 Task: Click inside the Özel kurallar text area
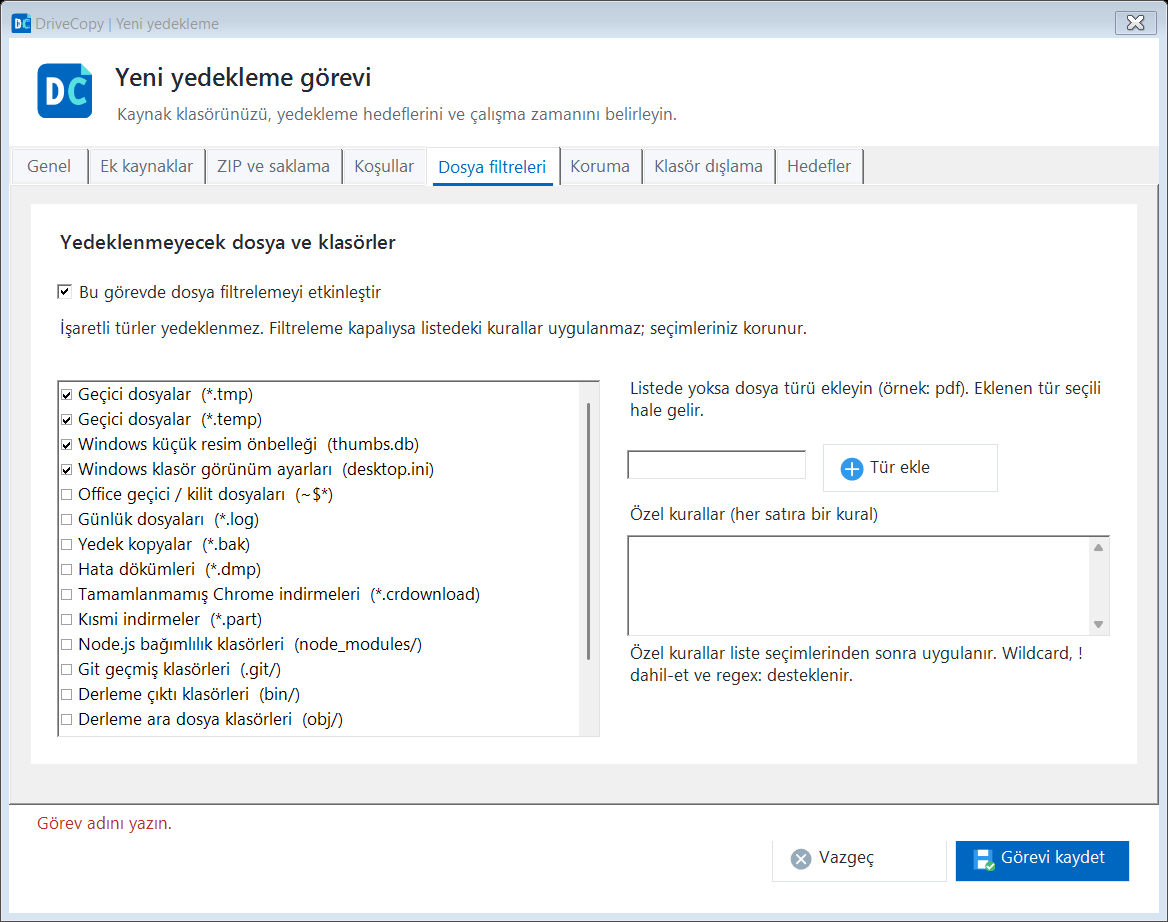point(858,585)
